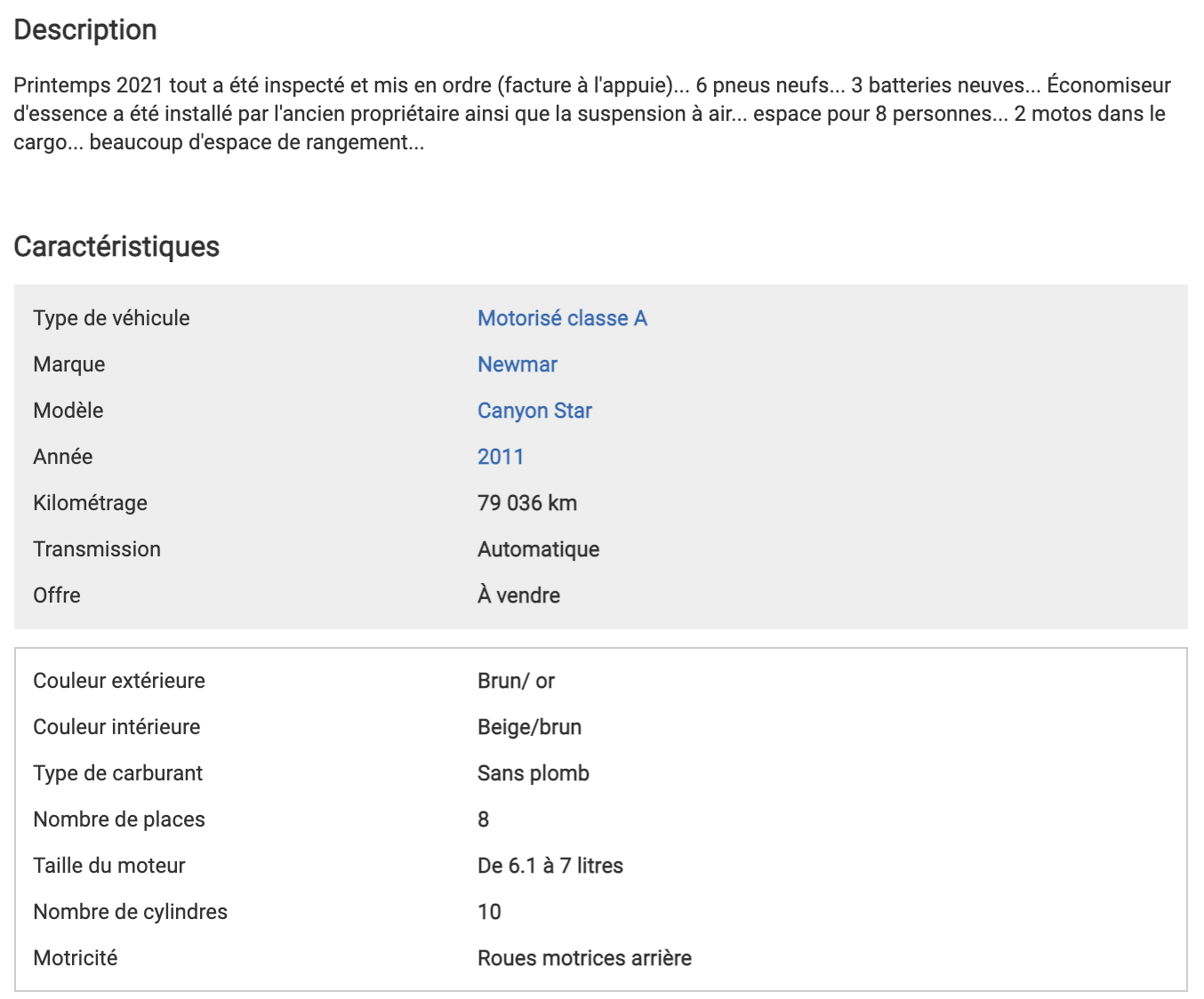Click the 'Couleur intérieure' label
Screen dimensions: 1204x999
(116, 727)
